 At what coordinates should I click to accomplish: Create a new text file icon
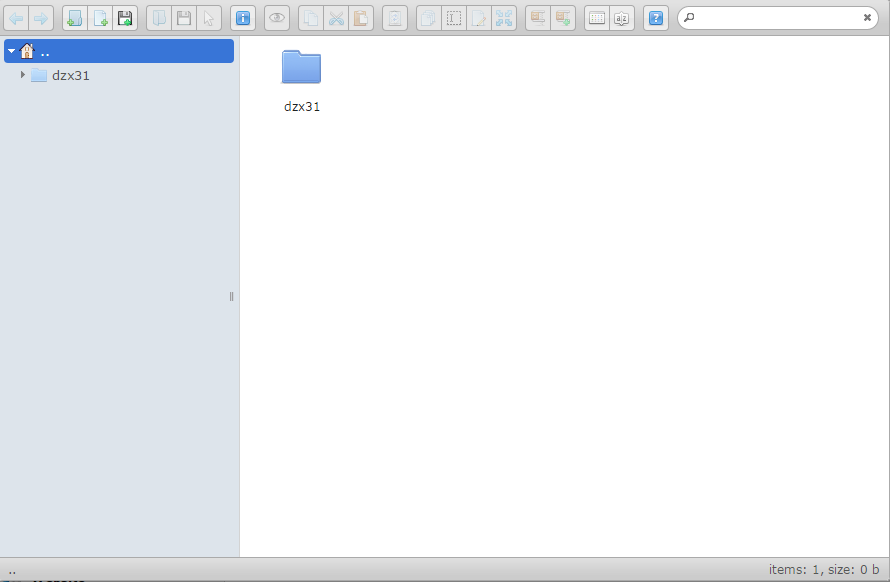pos(100,18)
